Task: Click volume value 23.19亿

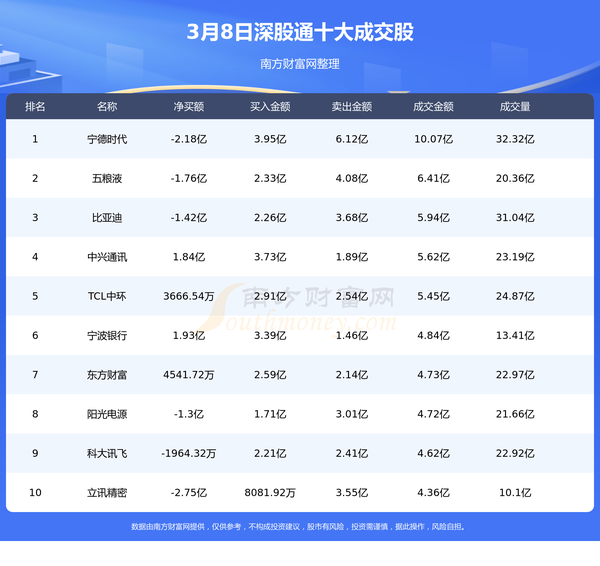Action: (515, 257)
